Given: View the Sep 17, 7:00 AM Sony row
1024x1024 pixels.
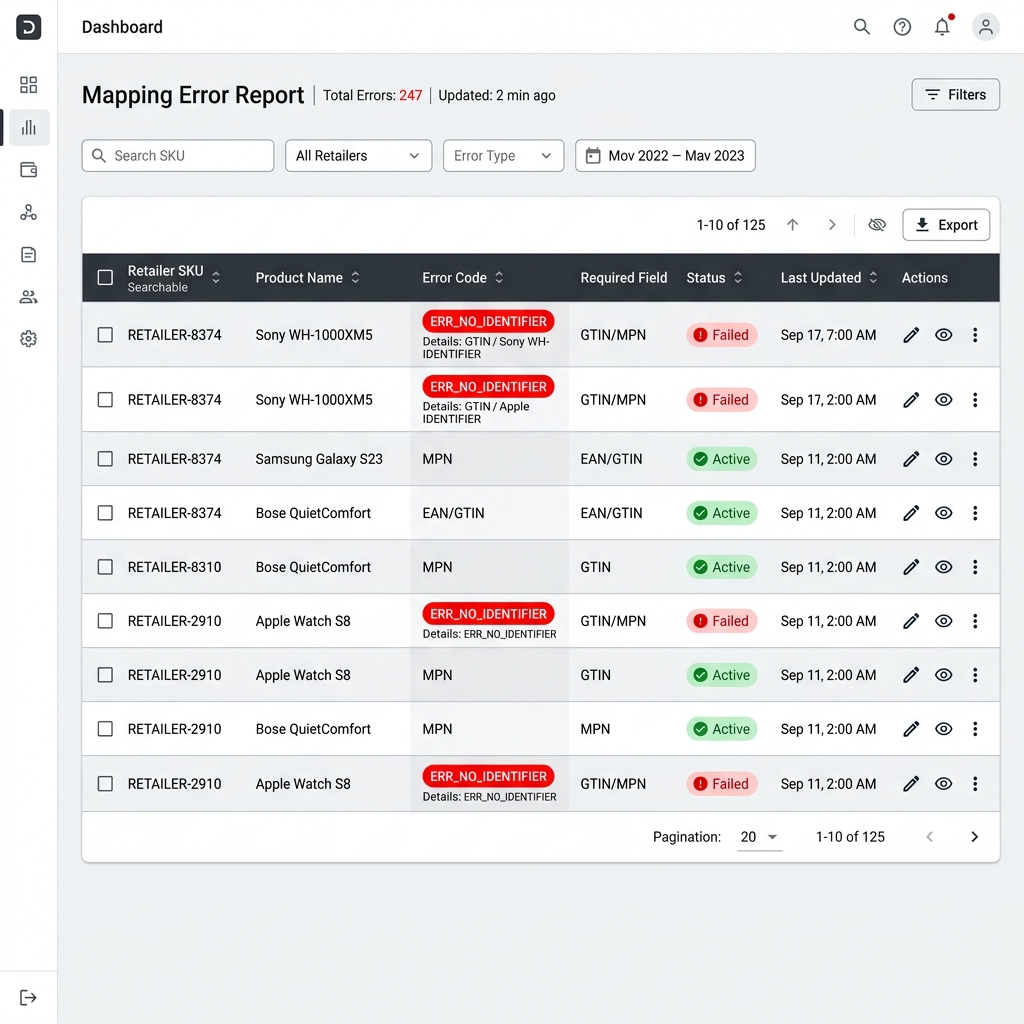Looking at the screenshot, I should 943,335.
